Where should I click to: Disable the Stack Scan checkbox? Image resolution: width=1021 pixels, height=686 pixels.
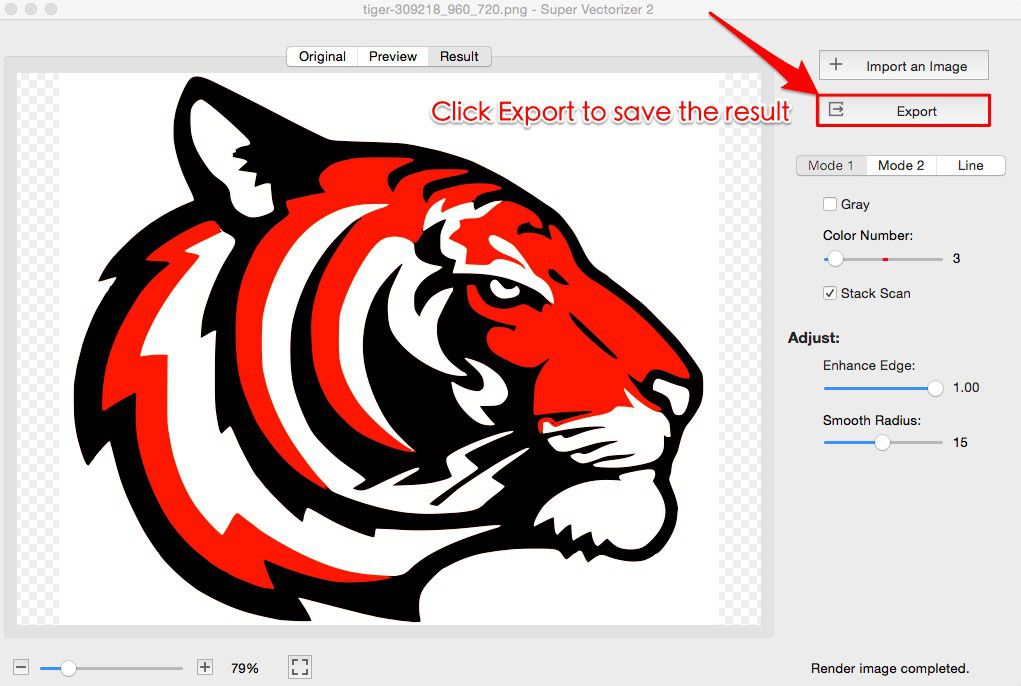[830, 293]
